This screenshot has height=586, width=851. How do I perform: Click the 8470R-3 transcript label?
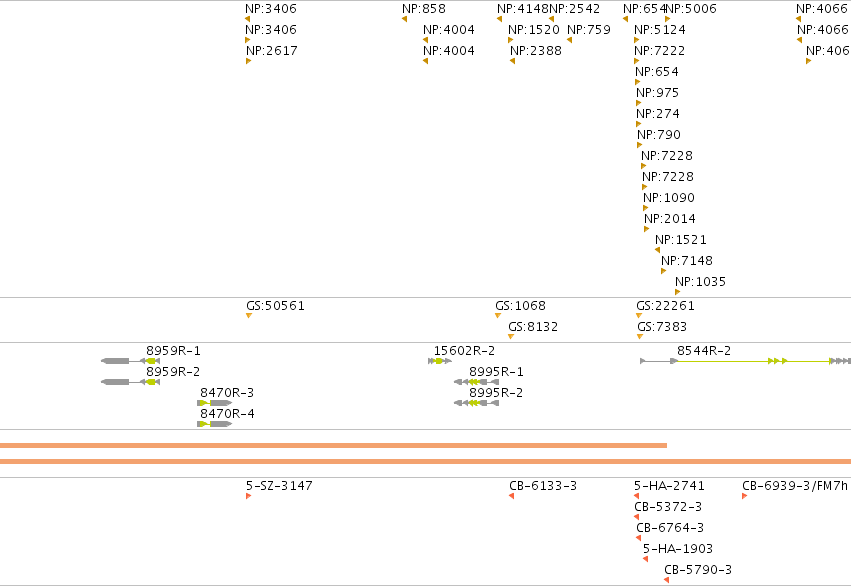227,393
